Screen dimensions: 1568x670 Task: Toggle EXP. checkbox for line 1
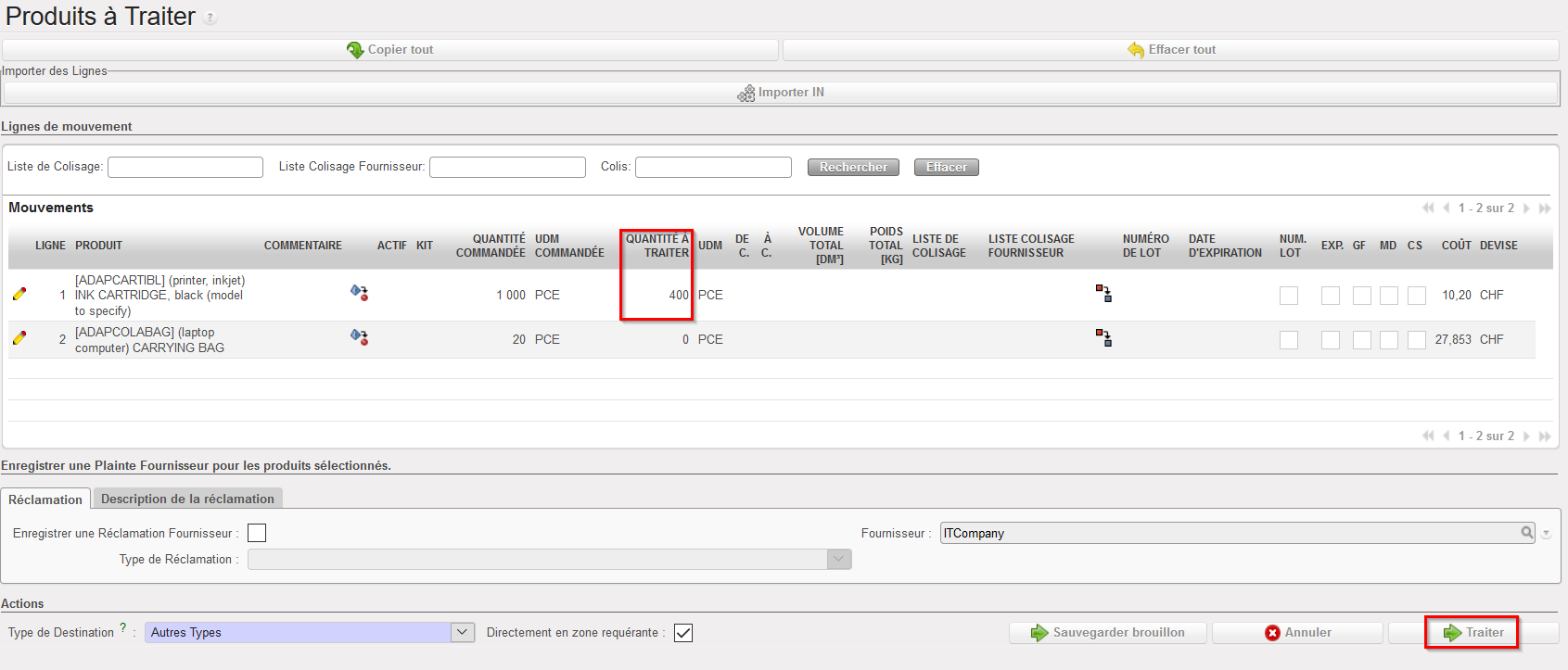pyautogui.click(x=1330, y=296)
